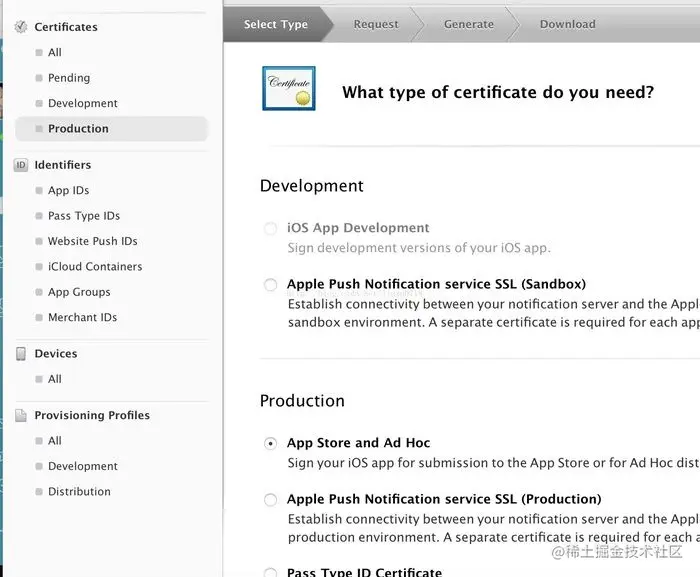Select App Store and Ad Hoc radio
The height and width of the screenshot is (577, 700).
pos(270,443)
